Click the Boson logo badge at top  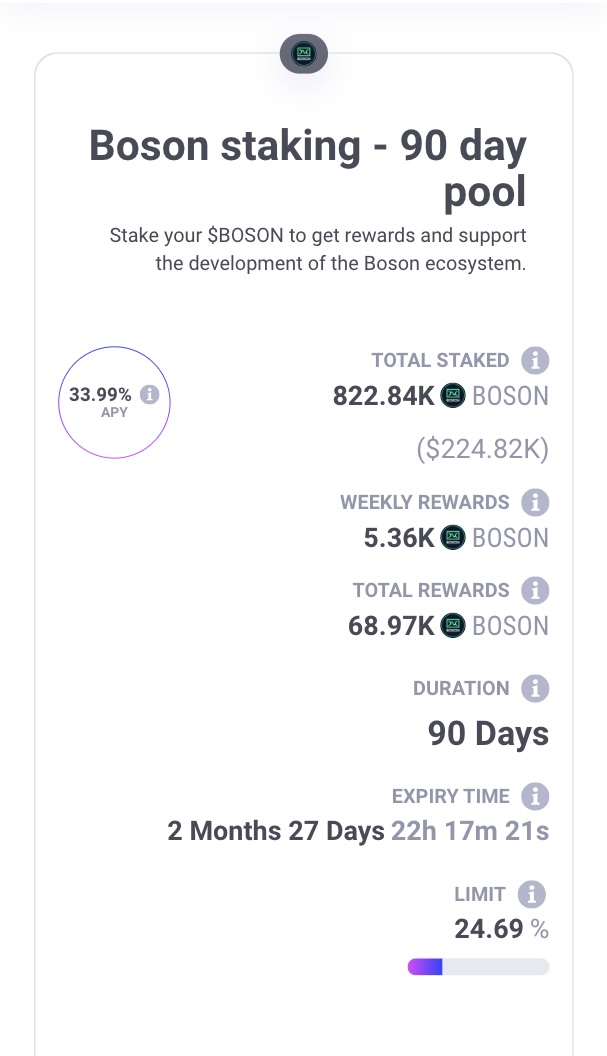303,54
